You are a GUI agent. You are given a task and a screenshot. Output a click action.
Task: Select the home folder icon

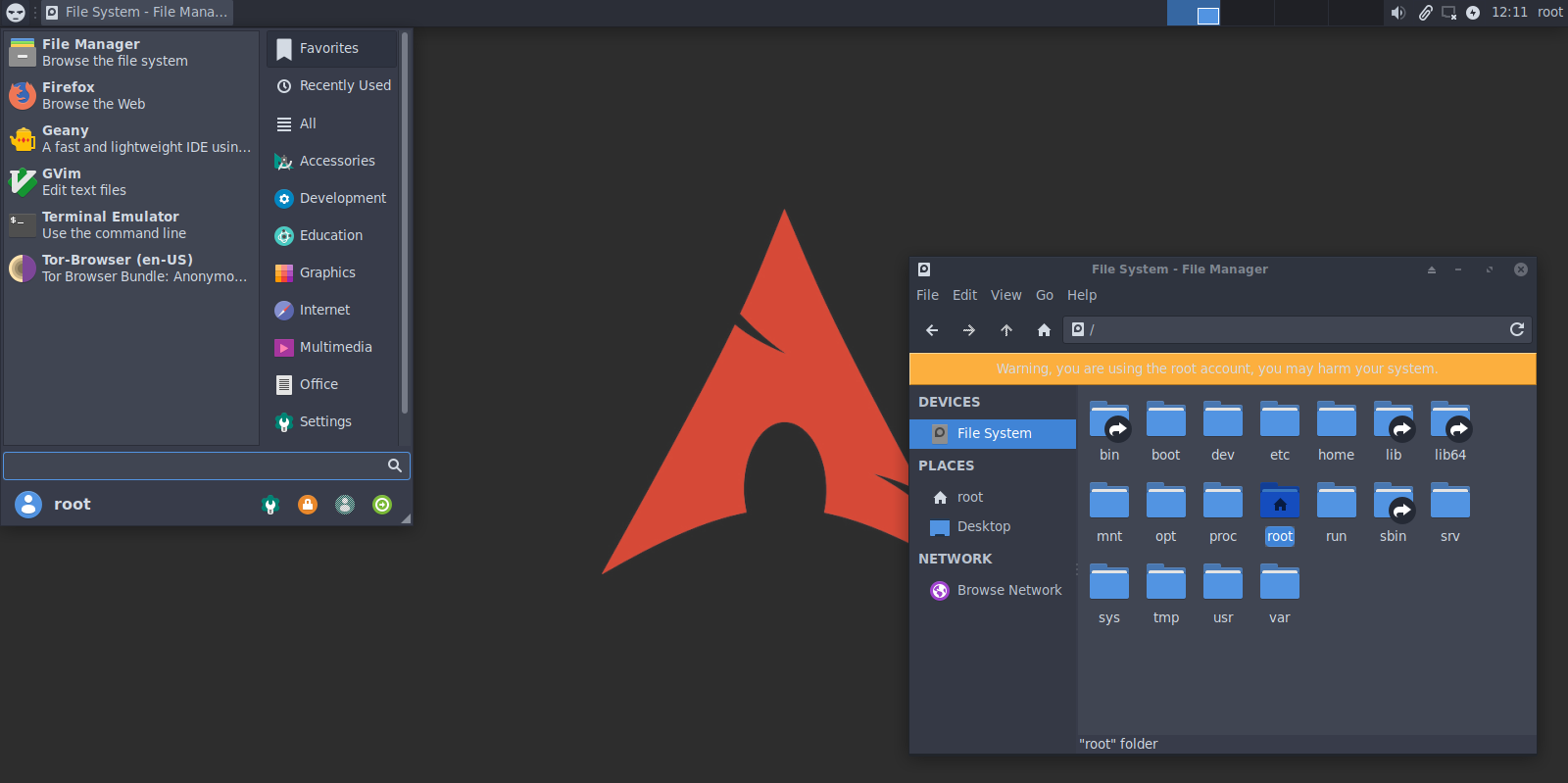tap(1337, 420)
